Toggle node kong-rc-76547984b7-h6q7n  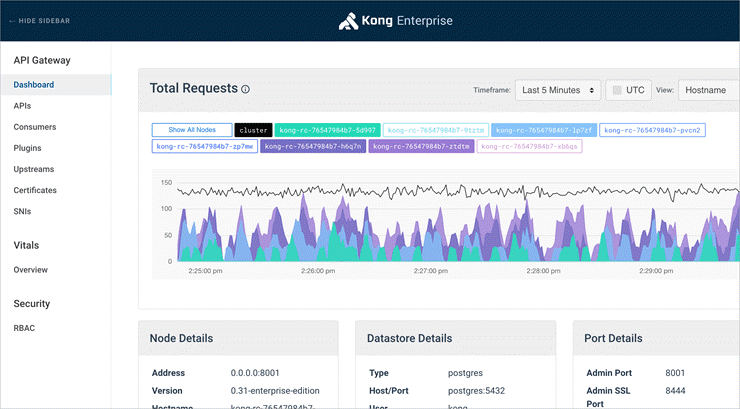coord(313,146)
